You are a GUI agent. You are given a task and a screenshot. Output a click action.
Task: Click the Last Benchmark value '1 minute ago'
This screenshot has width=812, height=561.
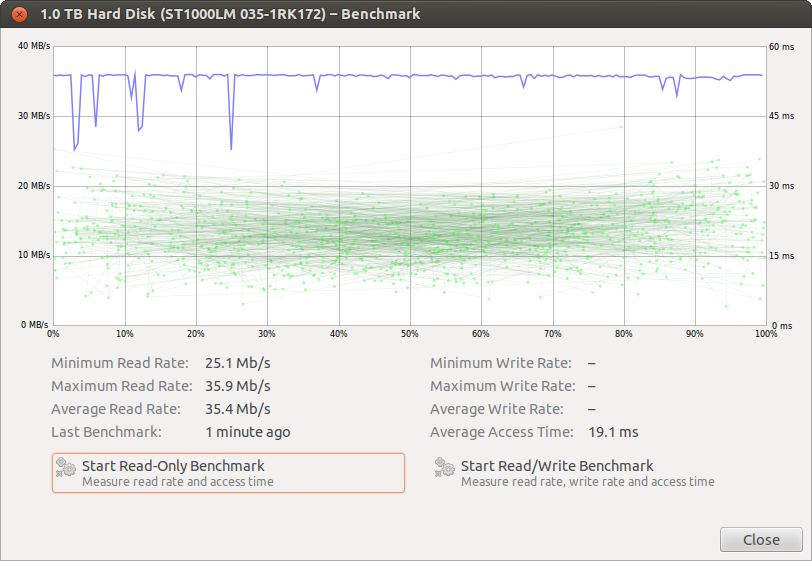[x=247, y=432]
